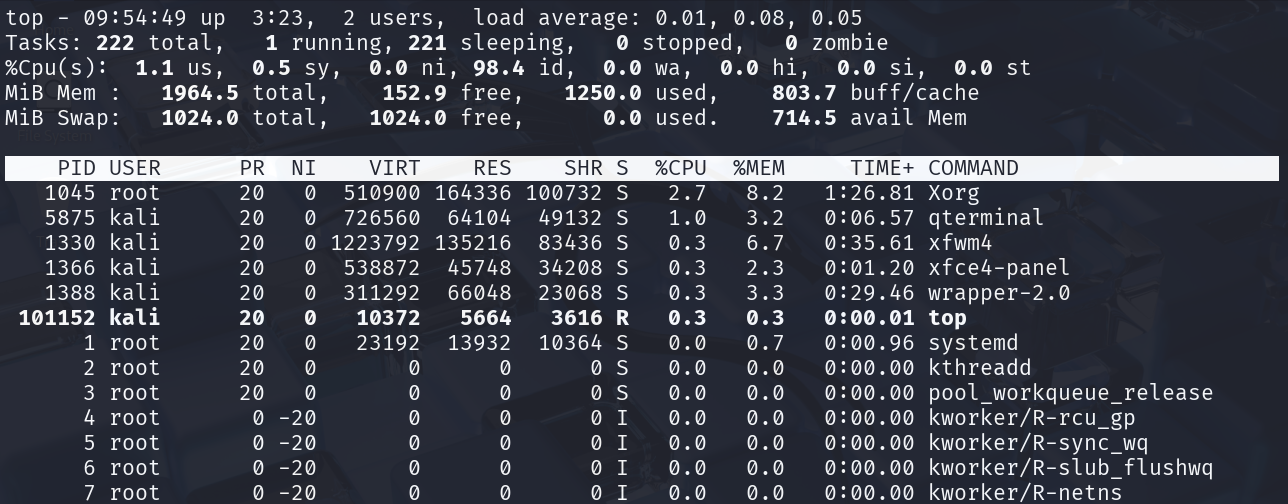Click the PID column header
The height and width of the screenshot is (504, 1288).
pos(77,168)
